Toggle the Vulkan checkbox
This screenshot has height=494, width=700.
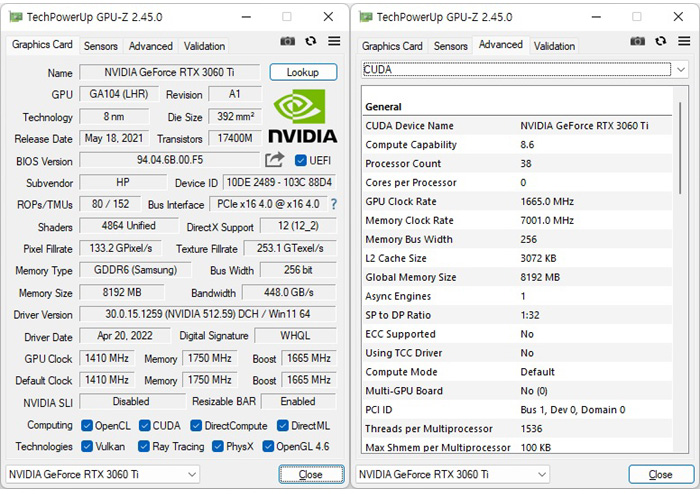pos(87,446)
